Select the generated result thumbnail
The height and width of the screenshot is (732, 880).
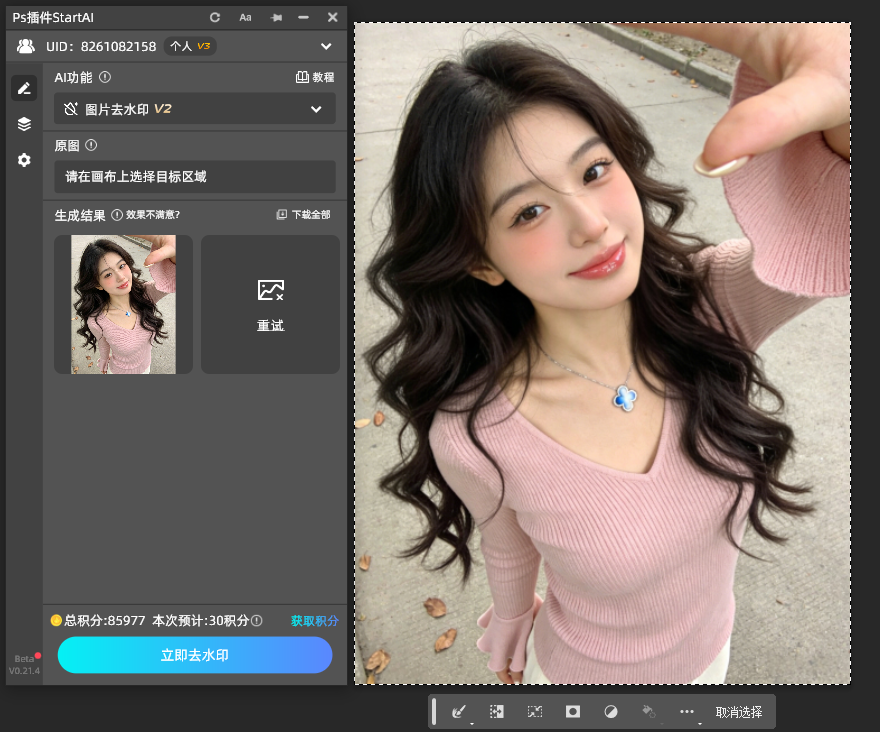click(x=123, y=304)
